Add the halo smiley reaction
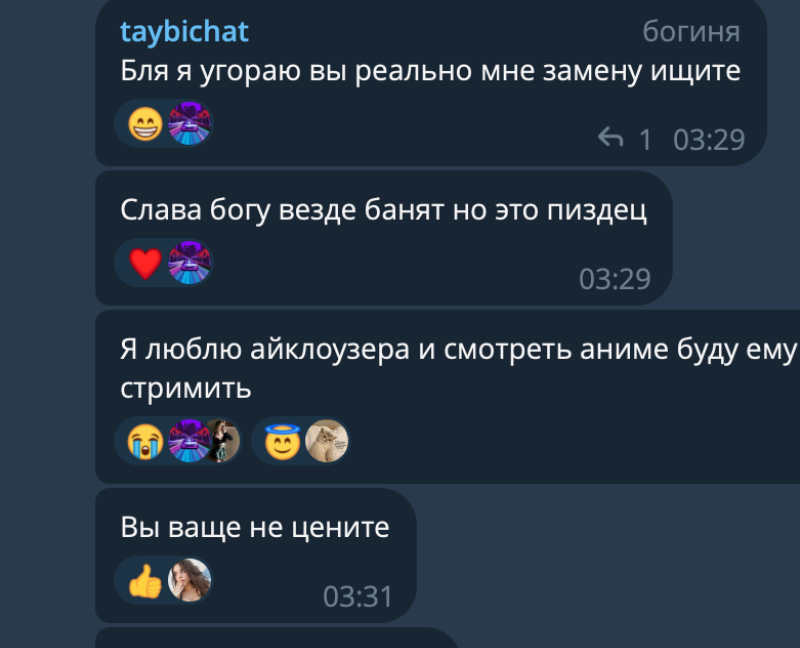 282,441
